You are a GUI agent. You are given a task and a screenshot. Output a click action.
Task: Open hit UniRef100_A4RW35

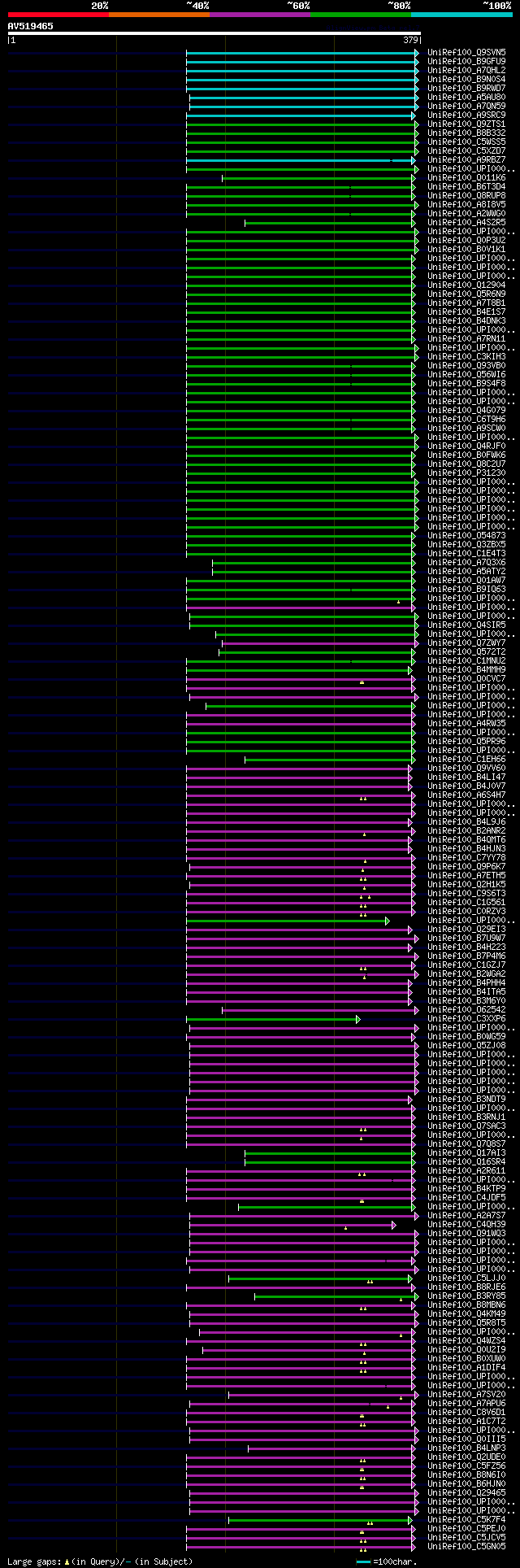point(466,724)
